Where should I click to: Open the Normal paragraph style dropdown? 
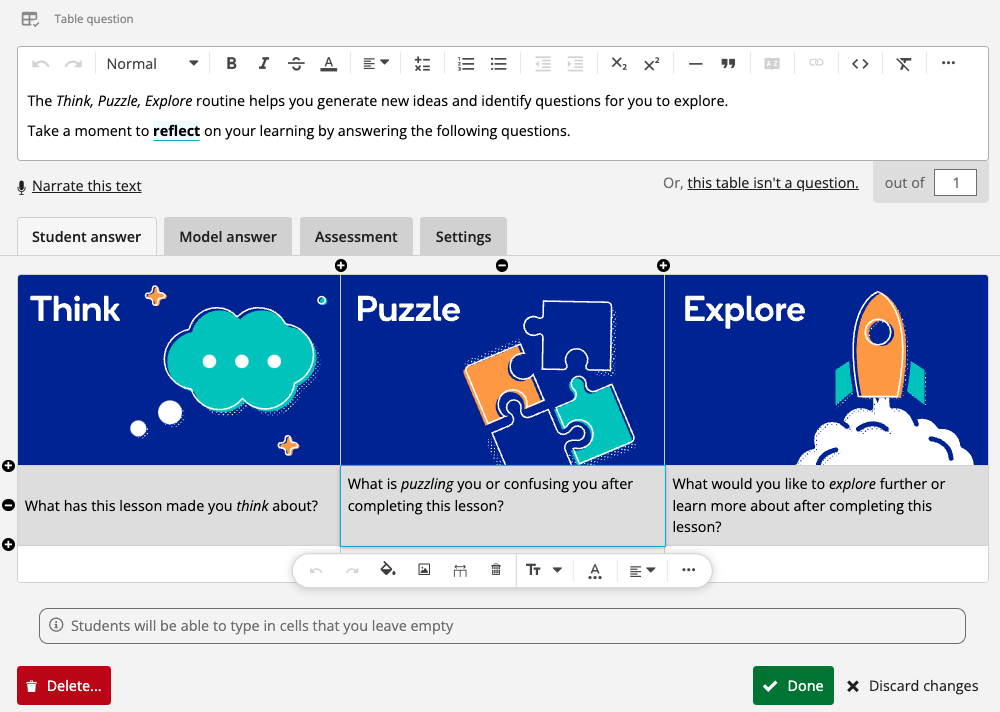(x=152, y=64)
